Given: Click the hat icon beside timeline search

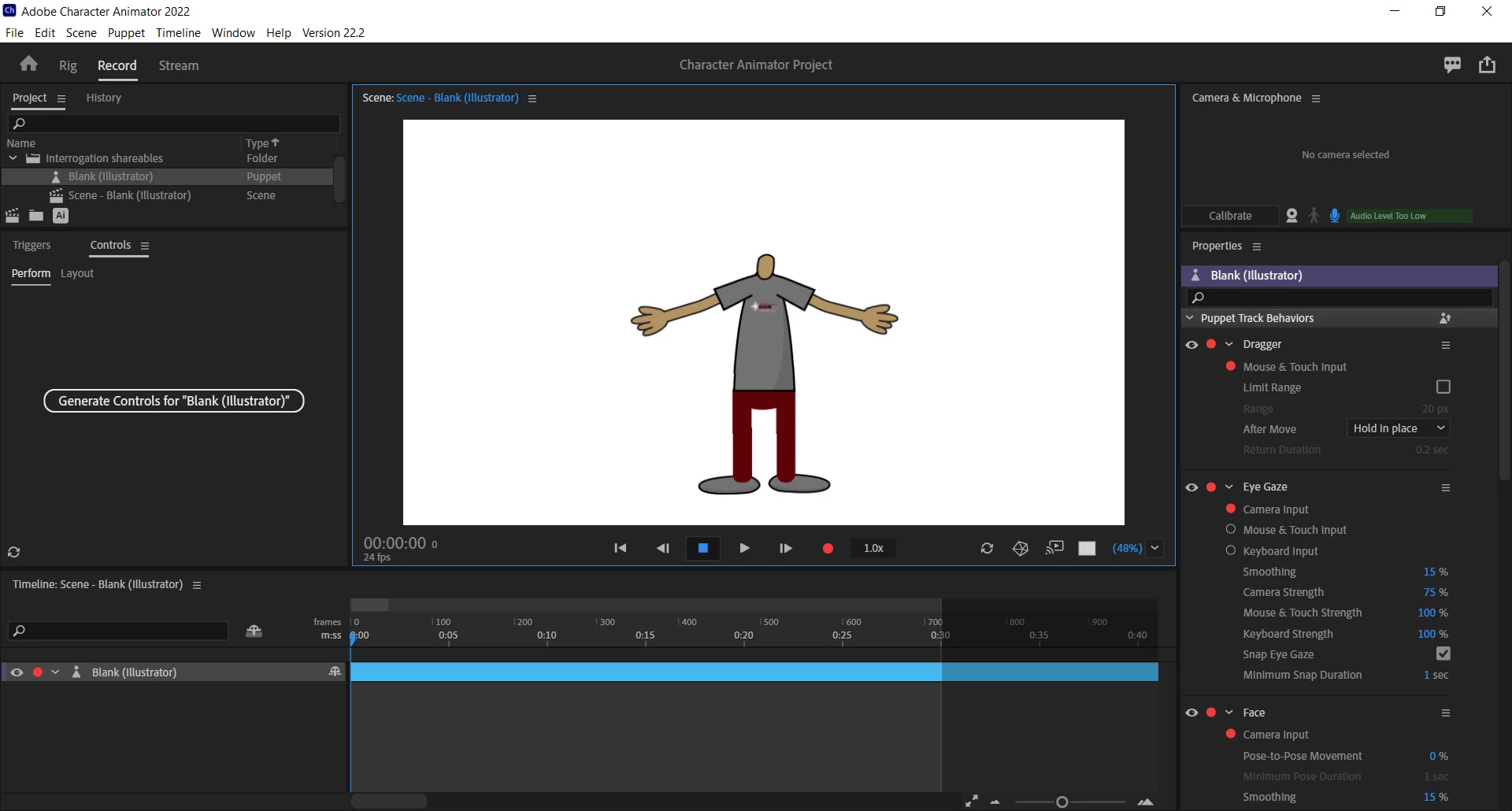Looking at the screenshot, I should 254,631.
